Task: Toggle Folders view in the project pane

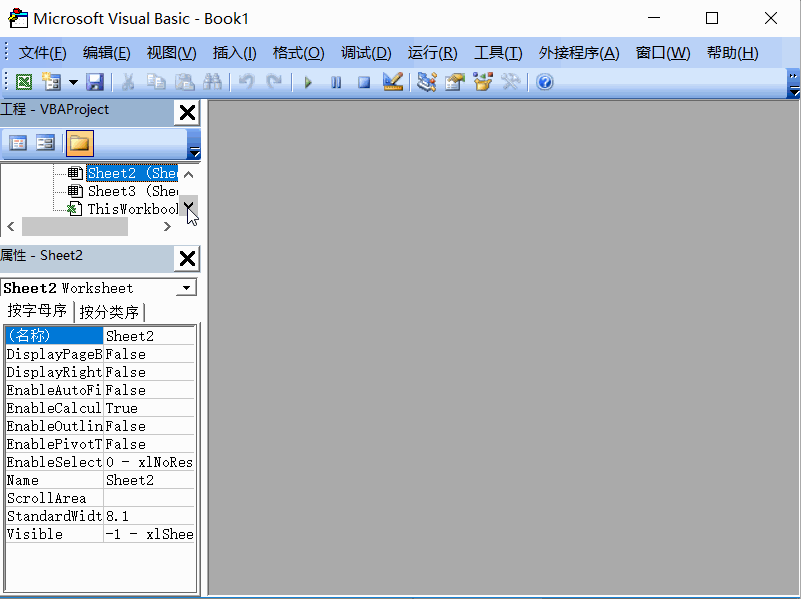Action: pos(80,143)
